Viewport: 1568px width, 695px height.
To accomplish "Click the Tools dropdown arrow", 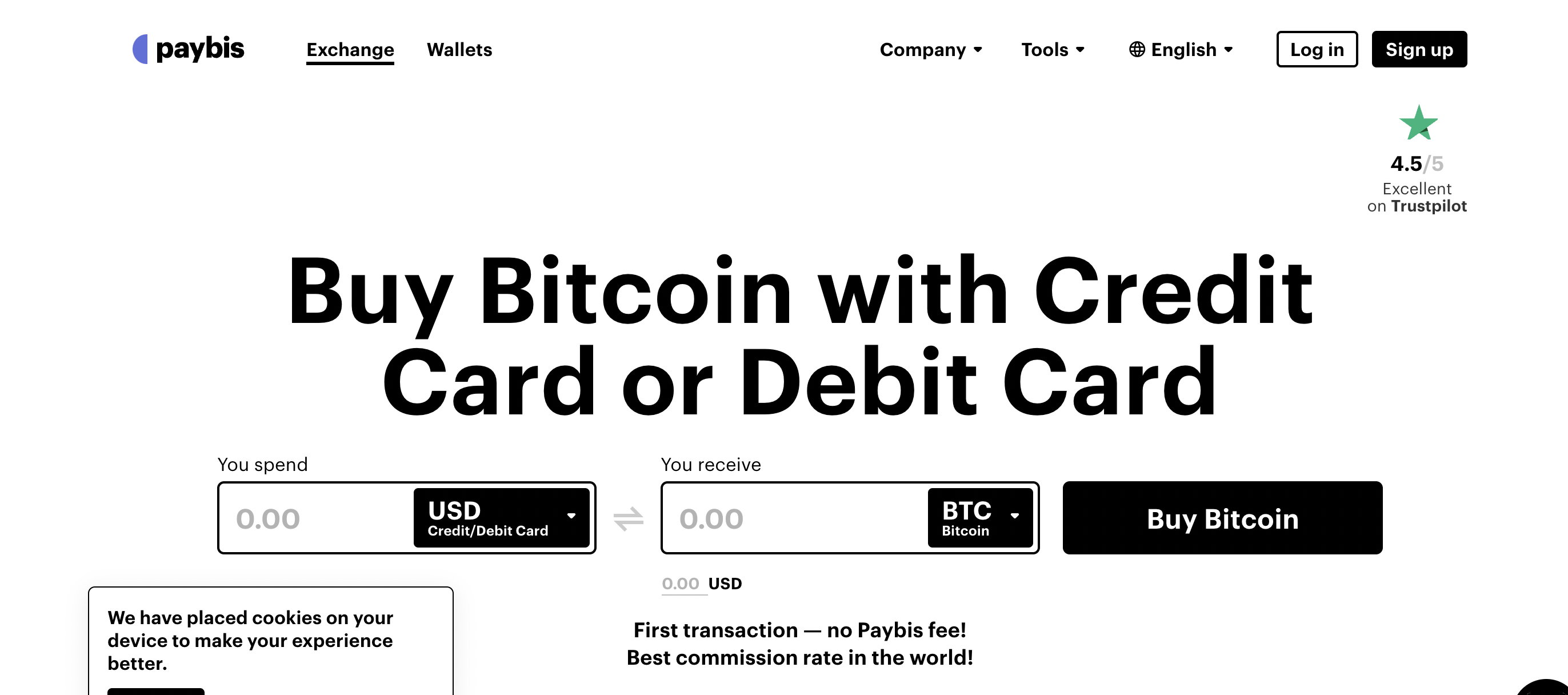I will [x=1083, y=49].
